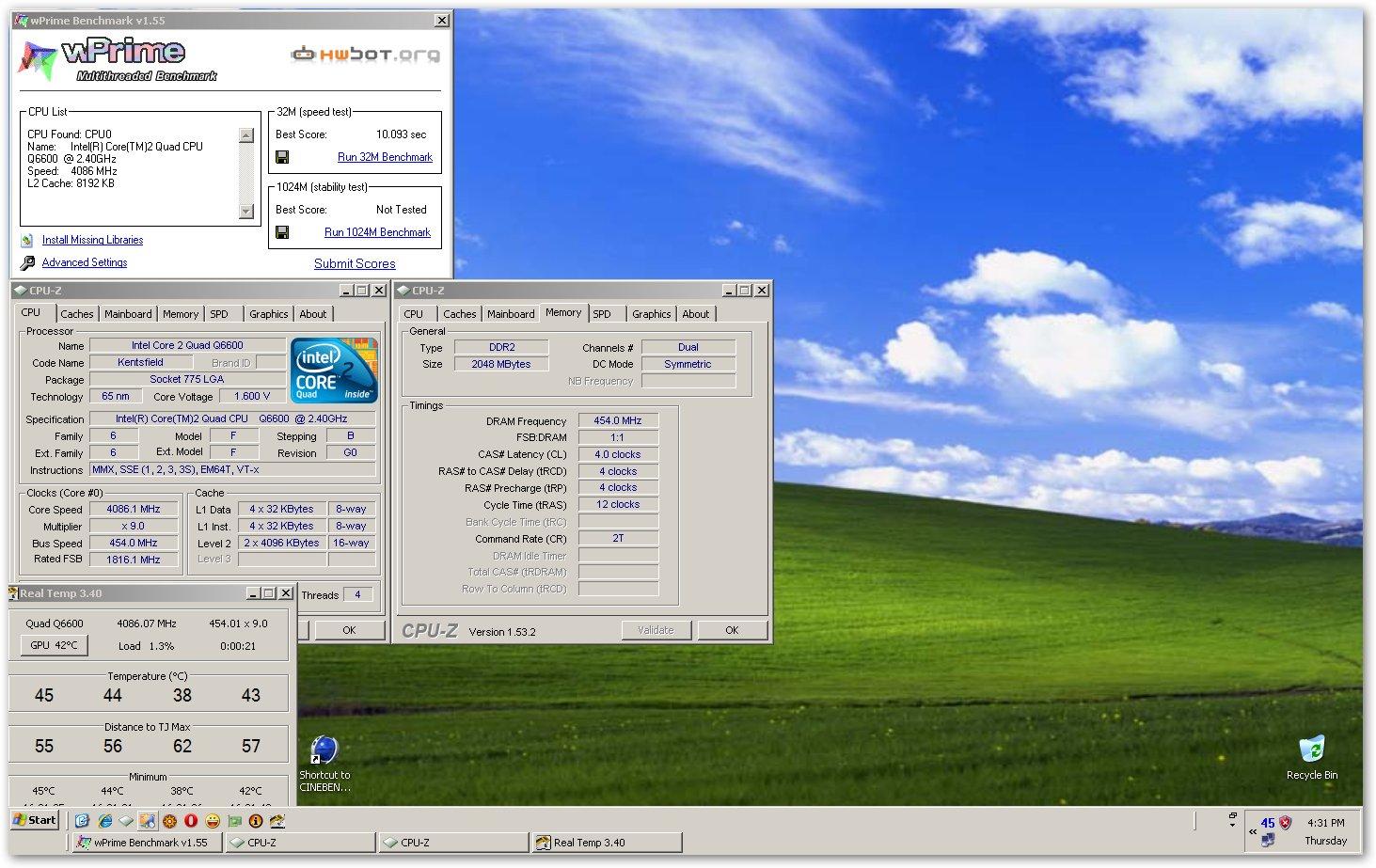Click the save icon beside 1024M Best Score

pos(281,232)
